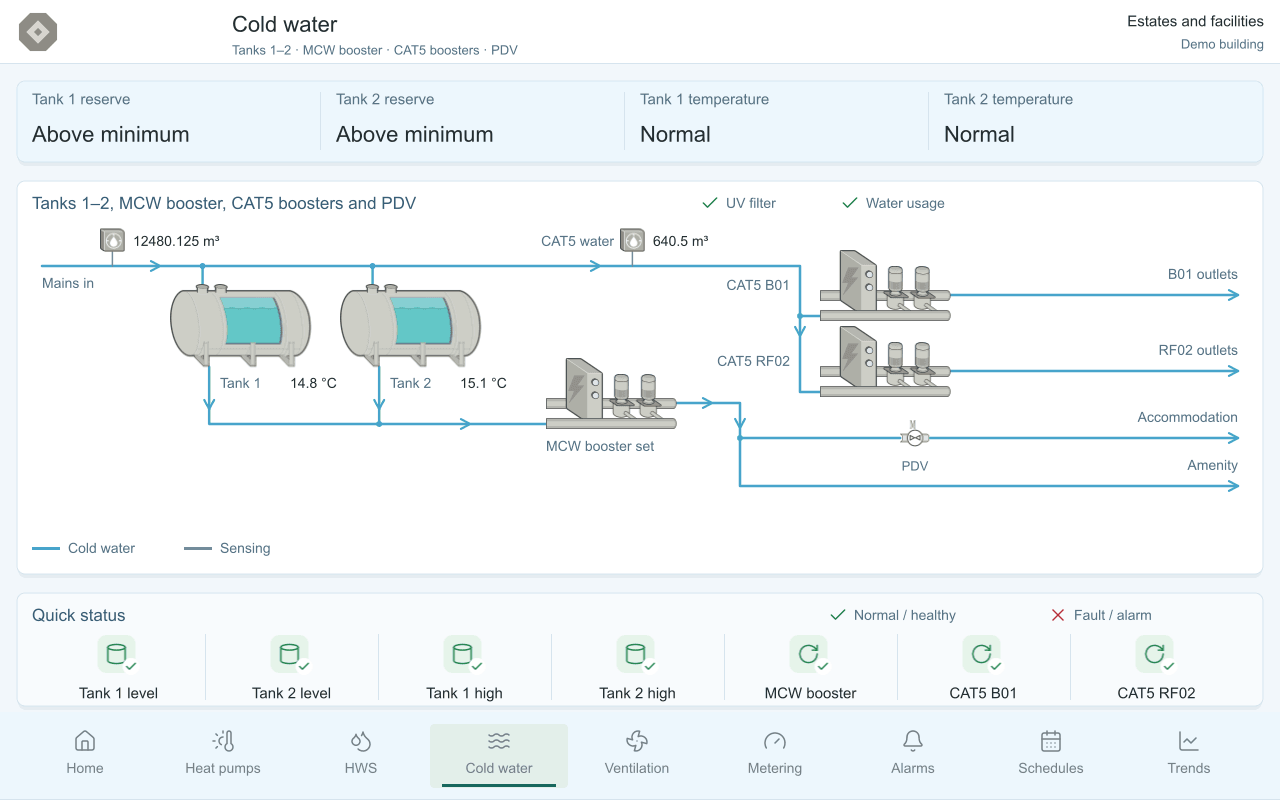Click the MCW booster status icon
The image size is (1280, 800).
point(810,655)
